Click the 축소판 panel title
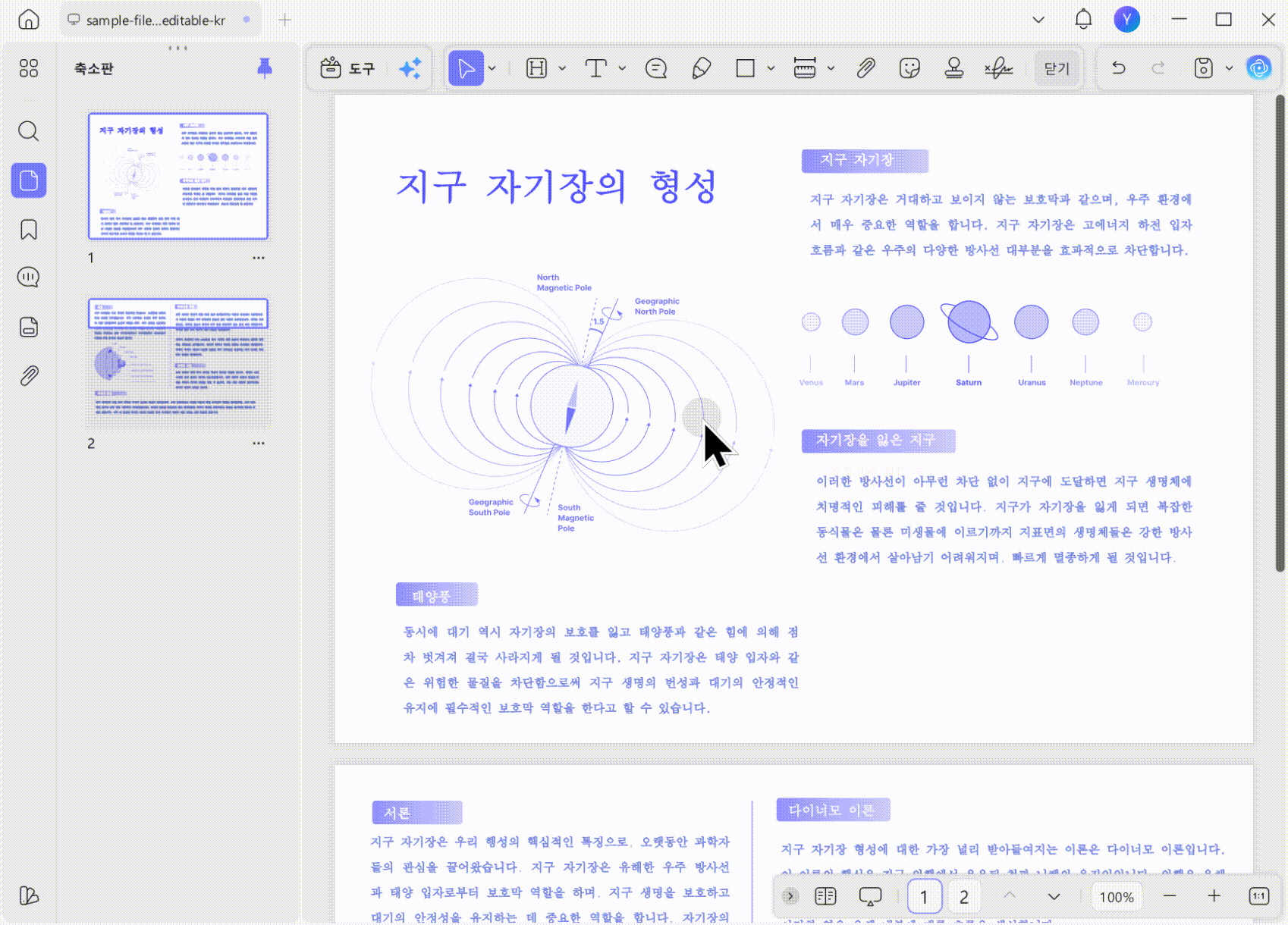Image resolution: width=1288 pixels, height=925 pixels. [94, 68]
